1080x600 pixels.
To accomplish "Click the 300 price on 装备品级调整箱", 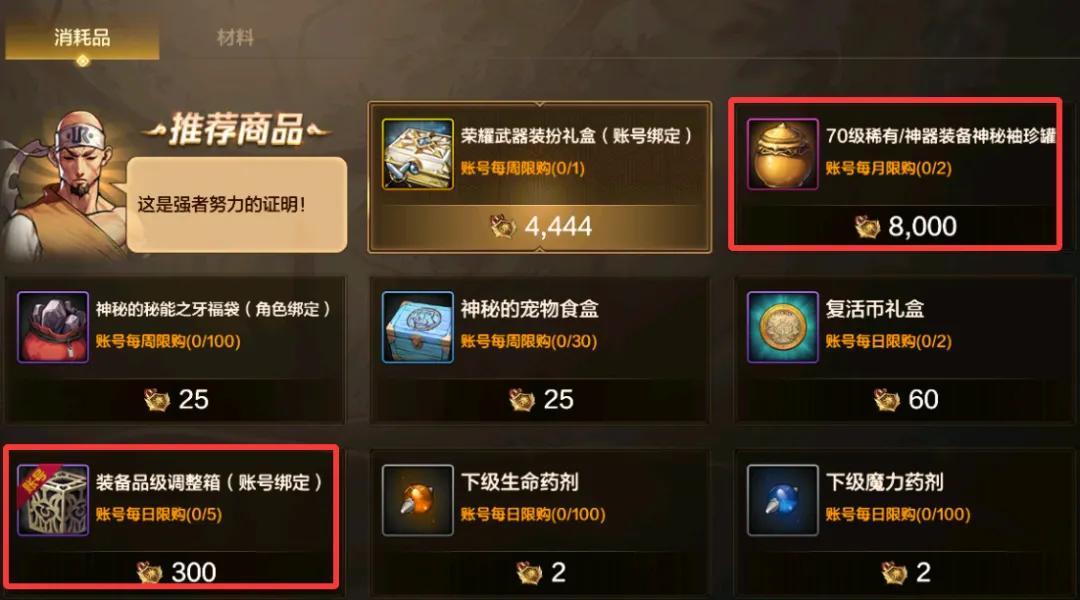I will [x=194, y=572].
